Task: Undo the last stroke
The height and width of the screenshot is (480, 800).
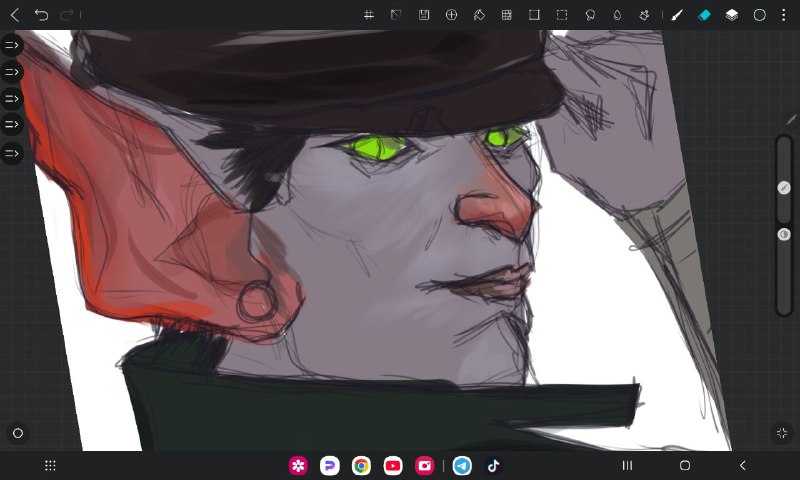Action: (x=41, y=15)
